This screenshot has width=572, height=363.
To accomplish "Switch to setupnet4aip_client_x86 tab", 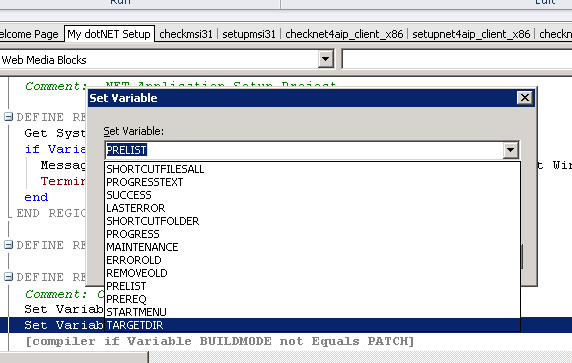I will pos(471,34).
